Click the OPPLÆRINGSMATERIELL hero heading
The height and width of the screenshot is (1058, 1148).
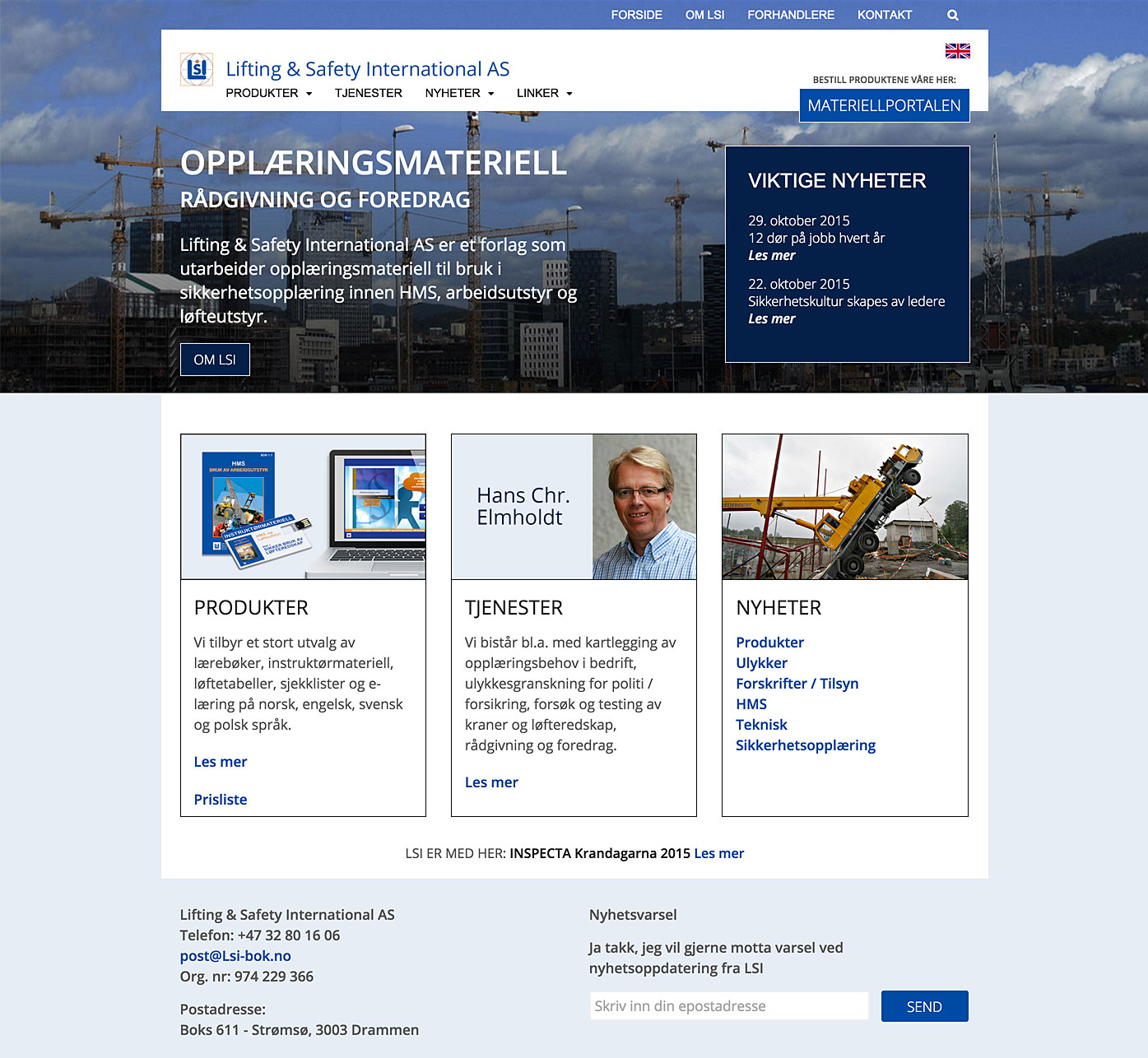click(374, 163)
